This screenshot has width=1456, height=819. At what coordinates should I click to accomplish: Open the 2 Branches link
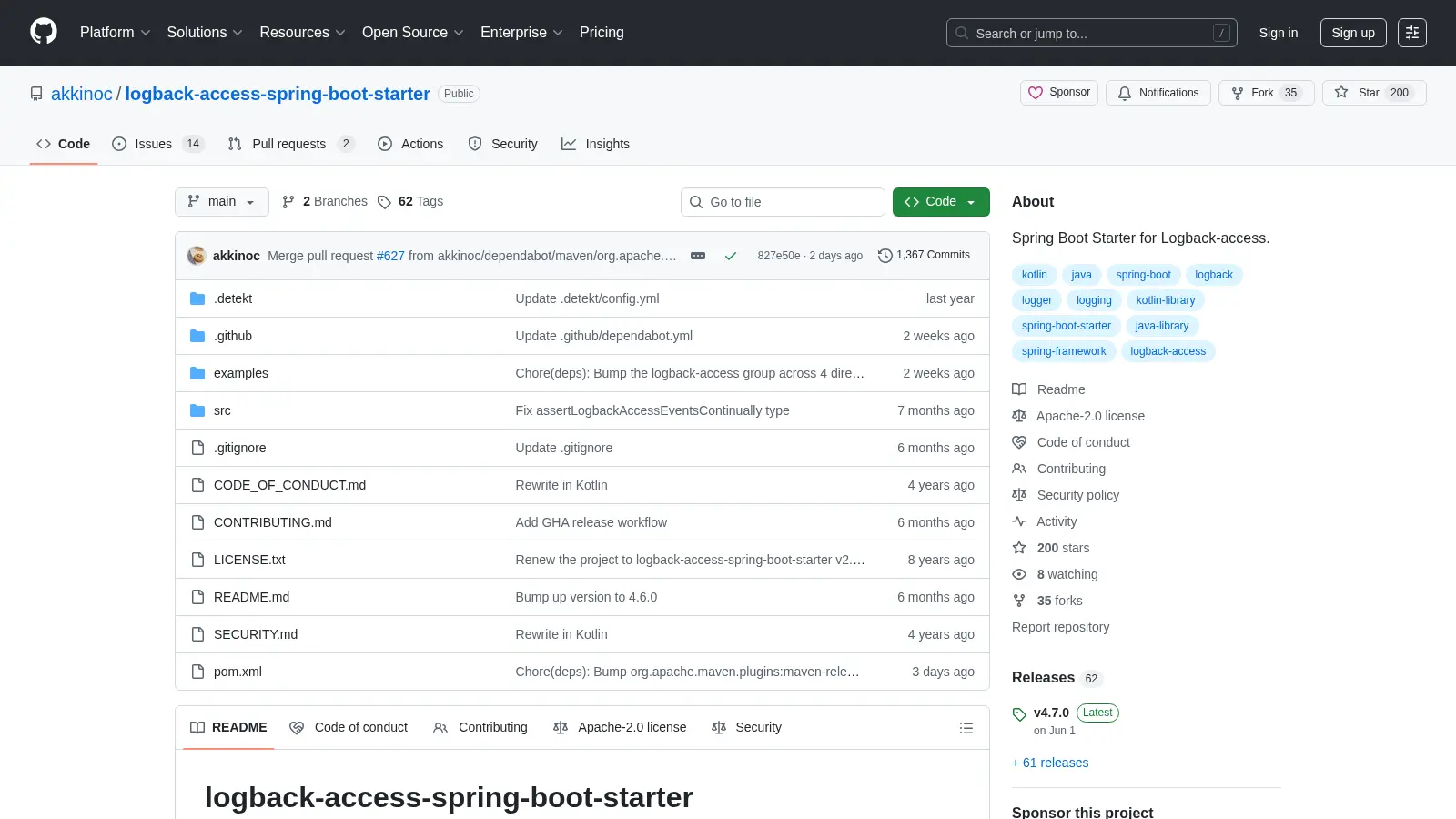coord(325,202)
